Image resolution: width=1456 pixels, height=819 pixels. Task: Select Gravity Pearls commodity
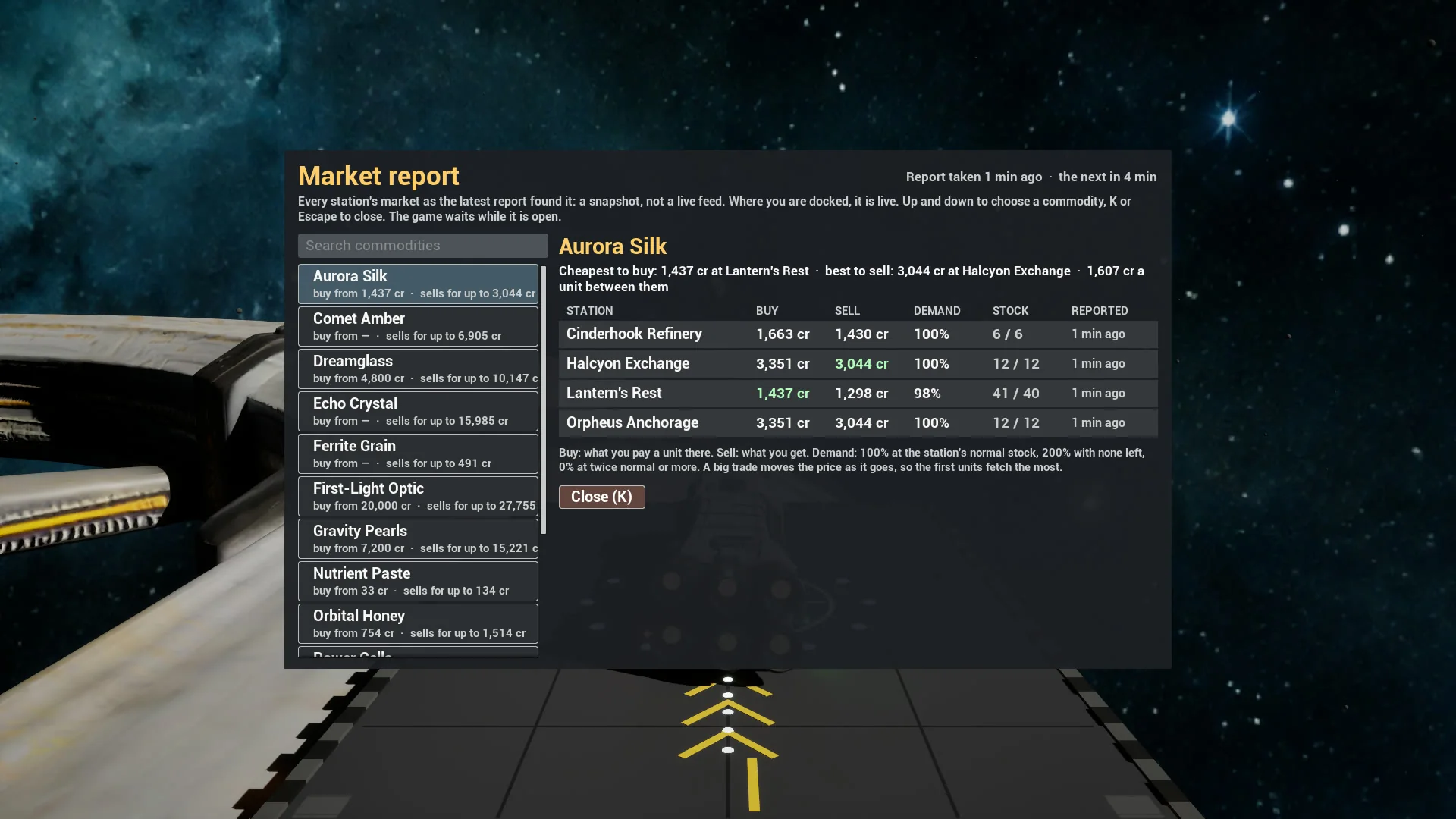tap(418, 539)
